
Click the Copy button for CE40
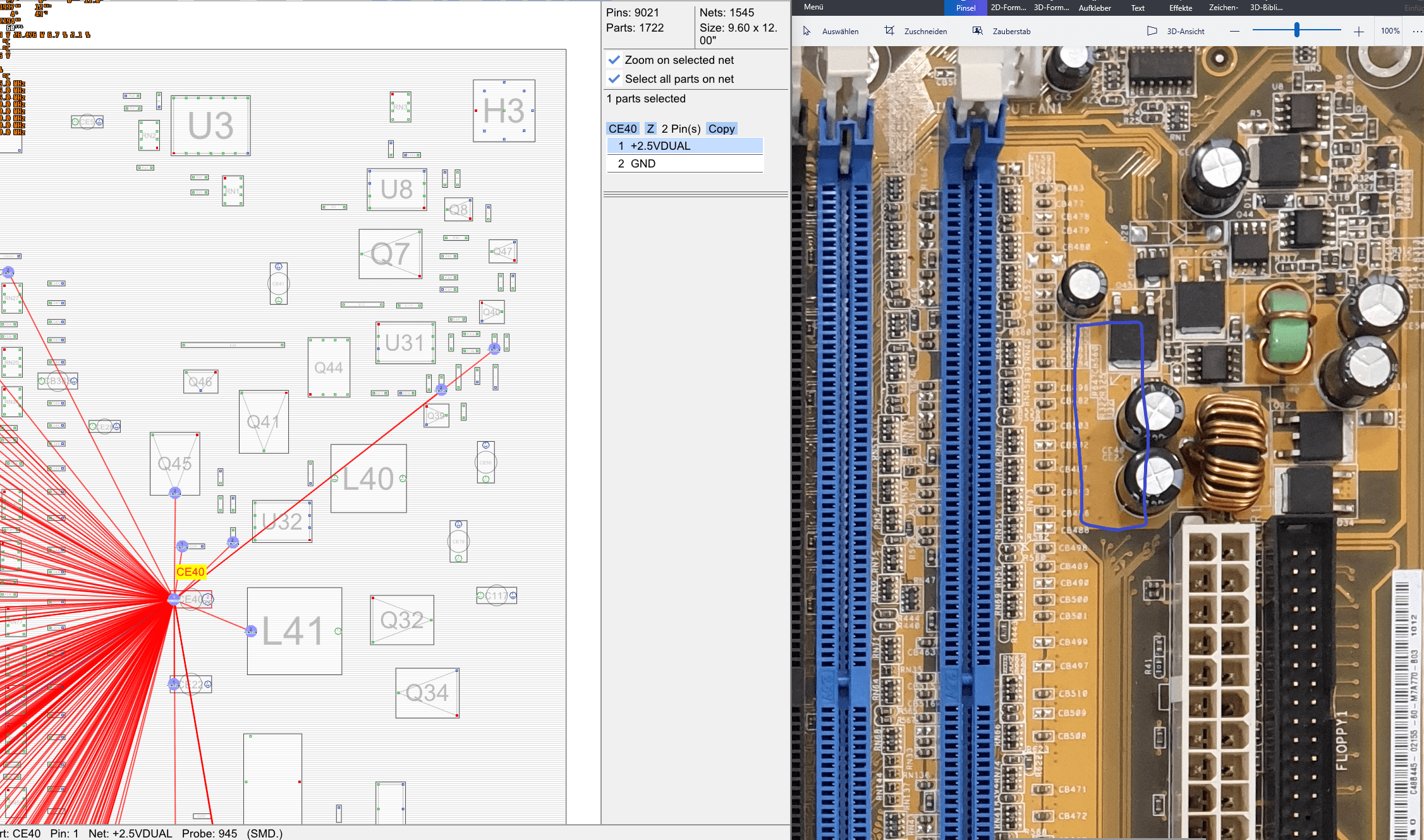tap(721, 129)
